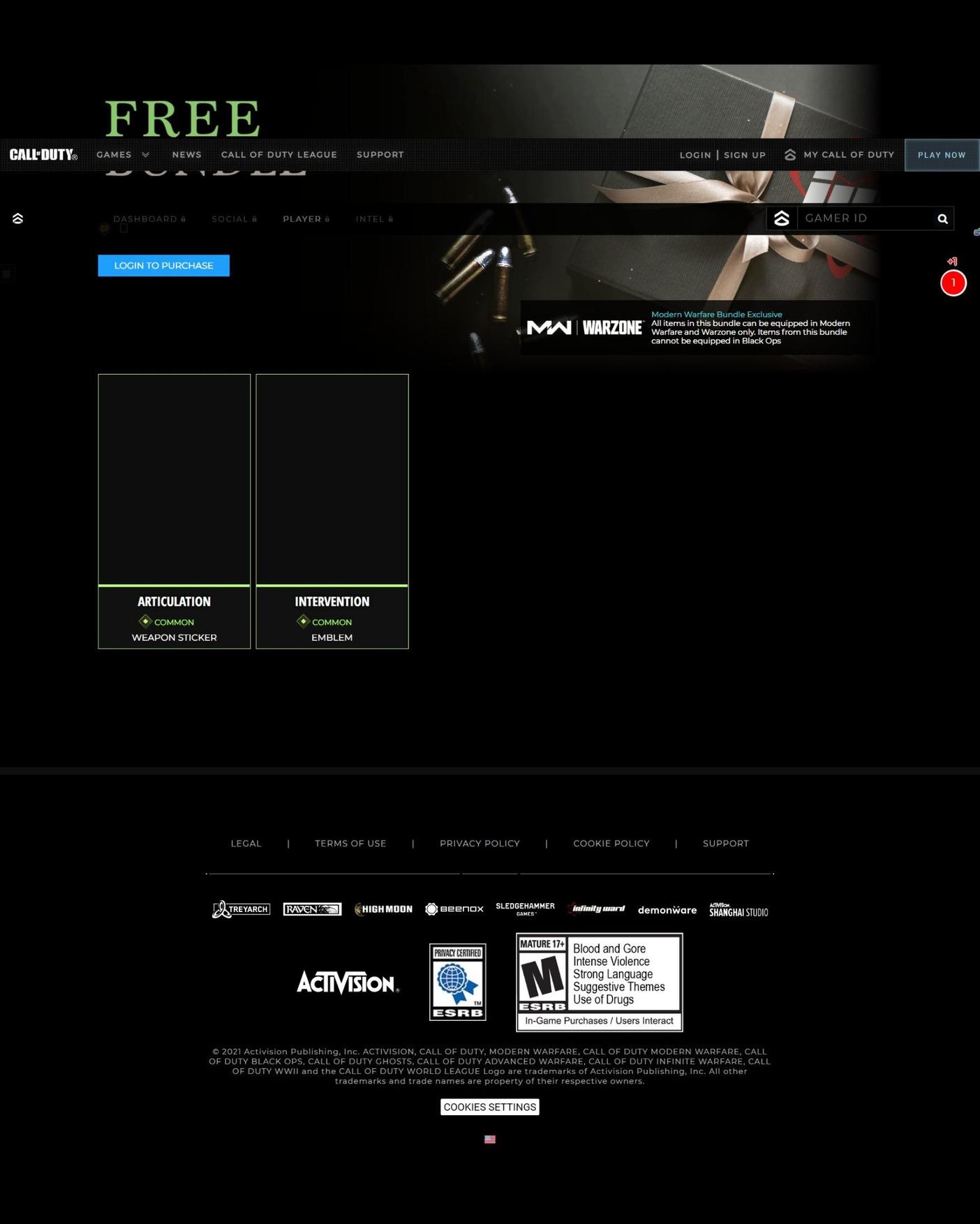Click the Raven studio logo
The height and width of the screenshot is (1224, 980).
coord(312,909)
